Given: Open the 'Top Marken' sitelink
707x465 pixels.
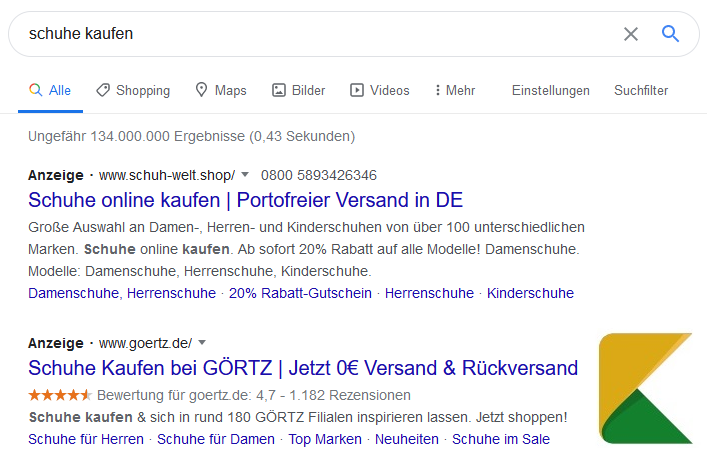Looking at the screenshot, I should click(x=325, y=439).
